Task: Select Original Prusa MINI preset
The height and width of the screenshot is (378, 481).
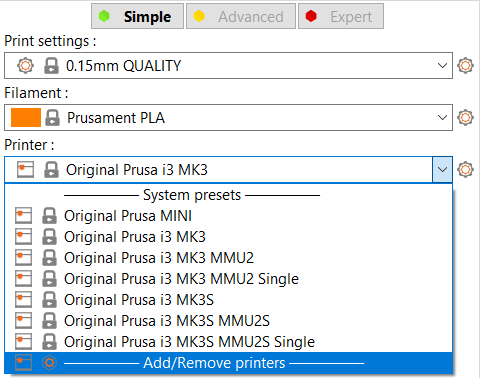Action: 228,216
